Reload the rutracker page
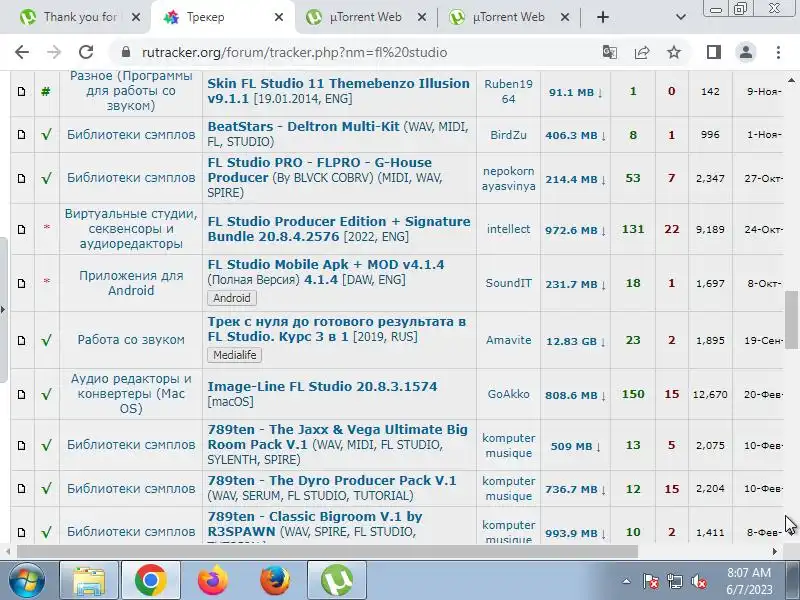 coord(86,52)
